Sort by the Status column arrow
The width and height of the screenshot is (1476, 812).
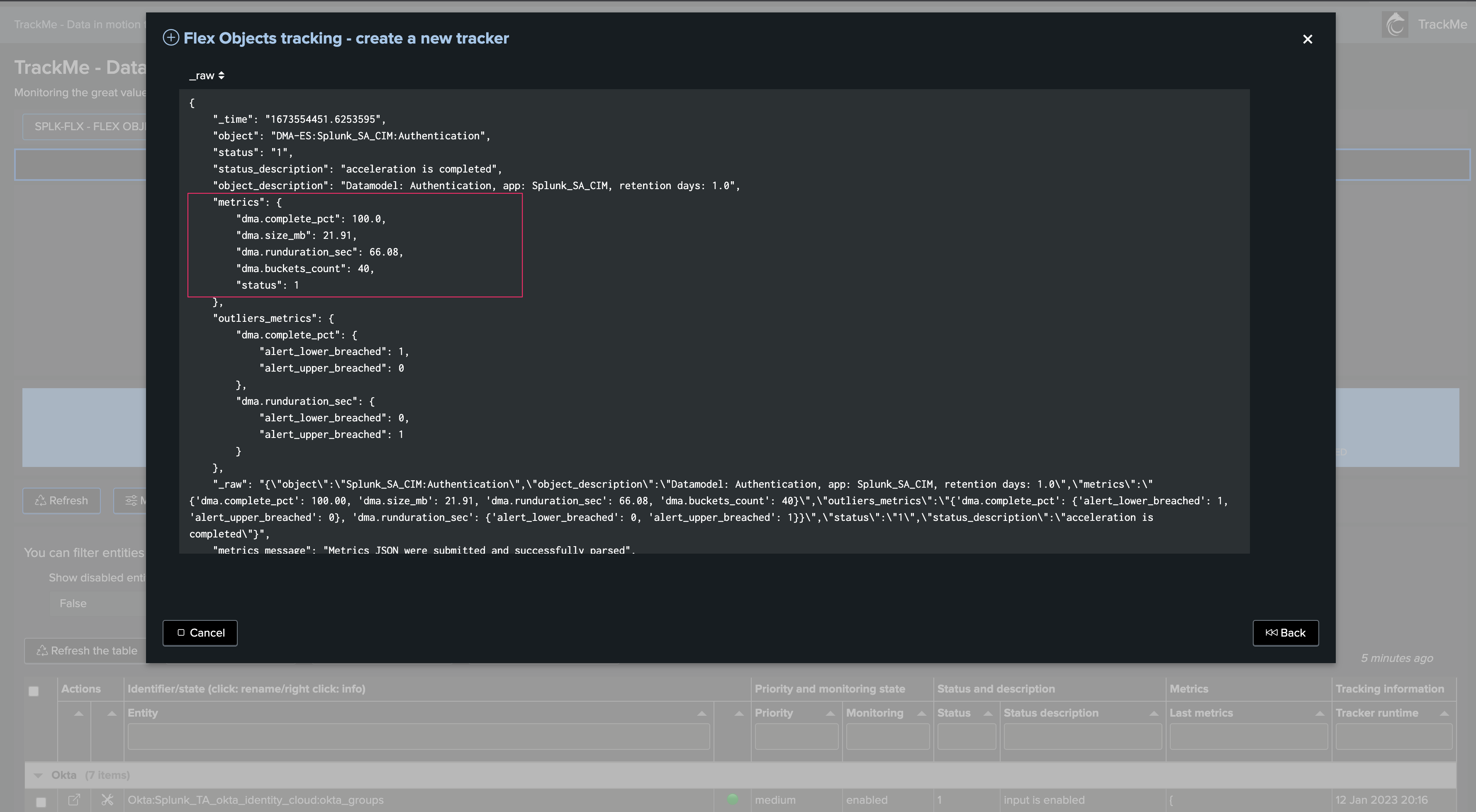click(988, 713)
